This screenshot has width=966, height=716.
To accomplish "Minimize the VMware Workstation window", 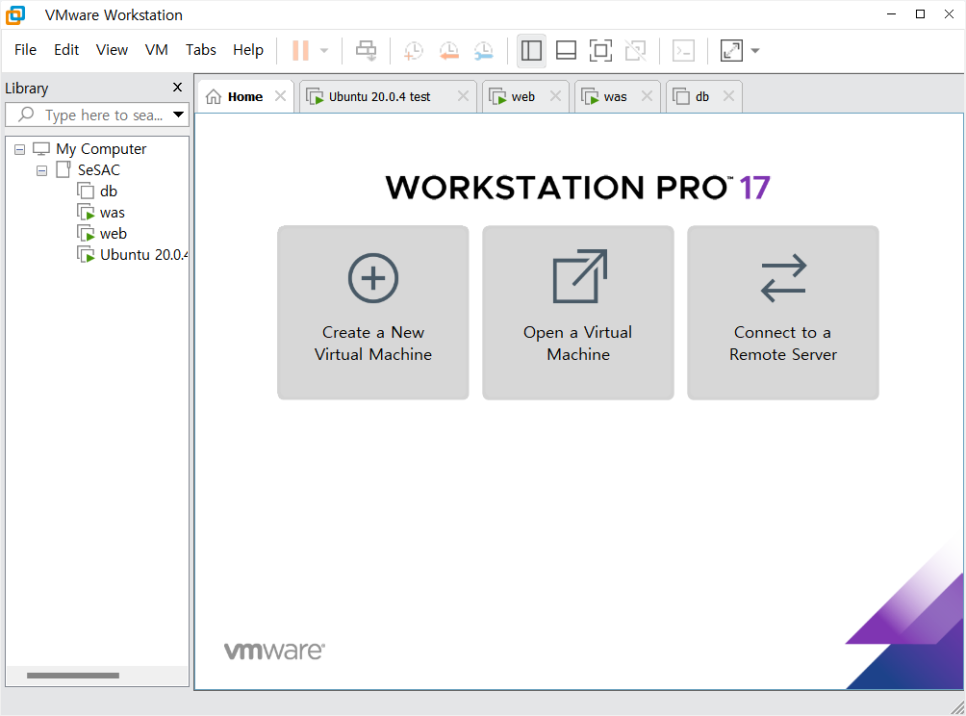I will pyautogui.click(x=891, y=14).
